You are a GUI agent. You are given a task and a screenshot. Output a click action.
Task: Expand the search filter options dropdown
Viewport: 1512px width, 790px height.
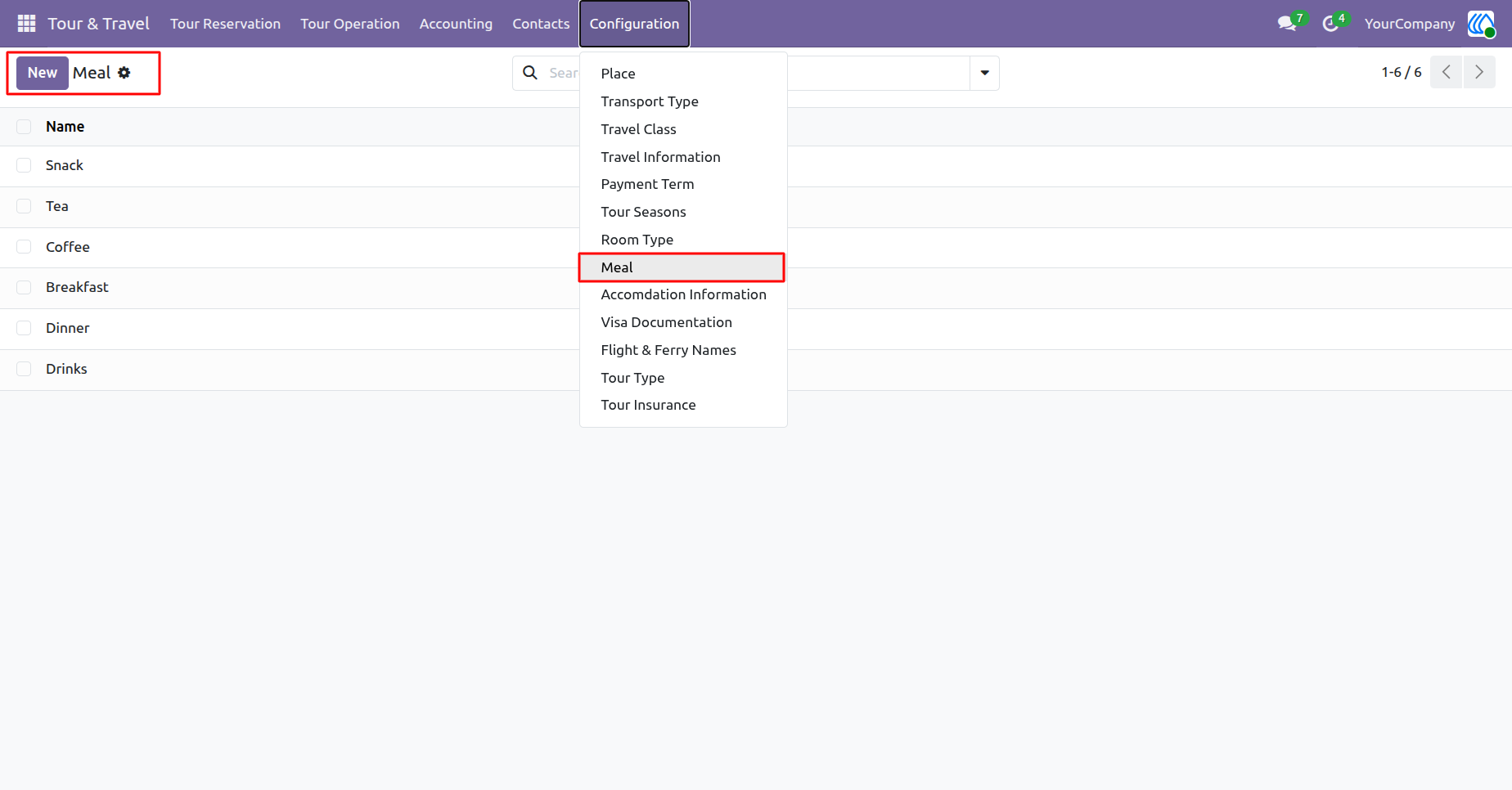point(984,73)
